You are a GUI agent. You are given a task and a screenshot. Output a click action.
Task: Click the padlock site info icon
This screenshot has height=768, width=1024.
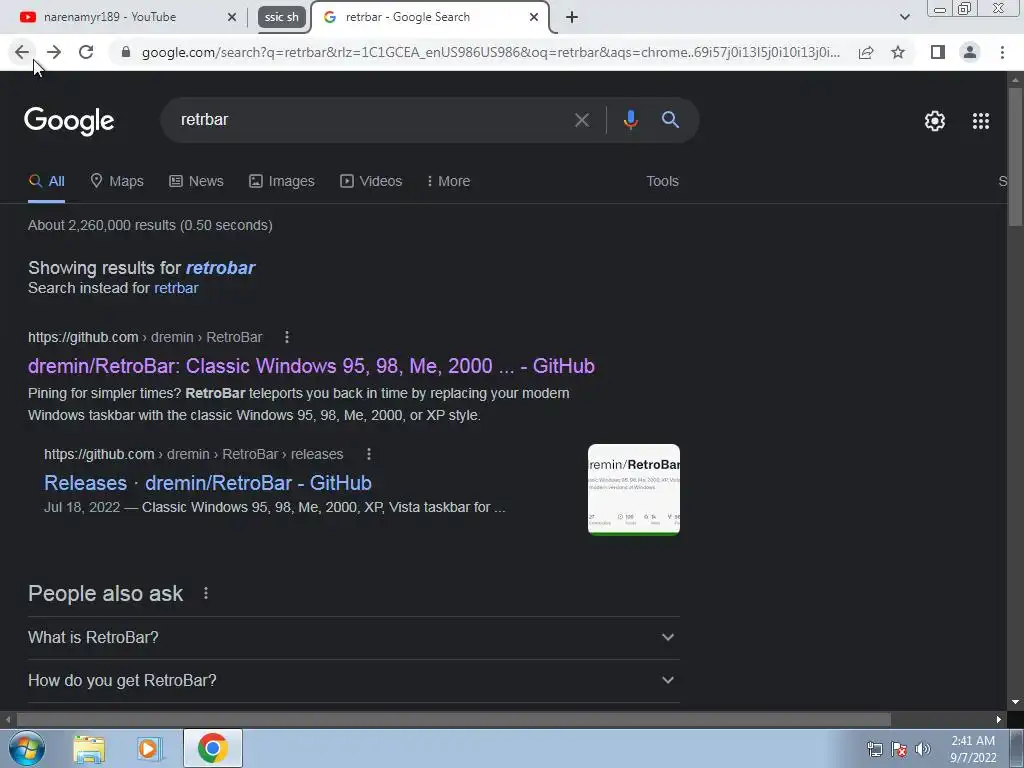click(126, 52)
